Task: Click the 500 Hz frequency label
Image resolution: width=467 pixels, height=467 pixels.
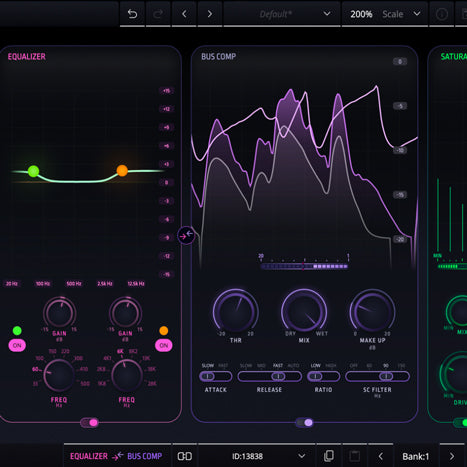Action: pos(74,284)
